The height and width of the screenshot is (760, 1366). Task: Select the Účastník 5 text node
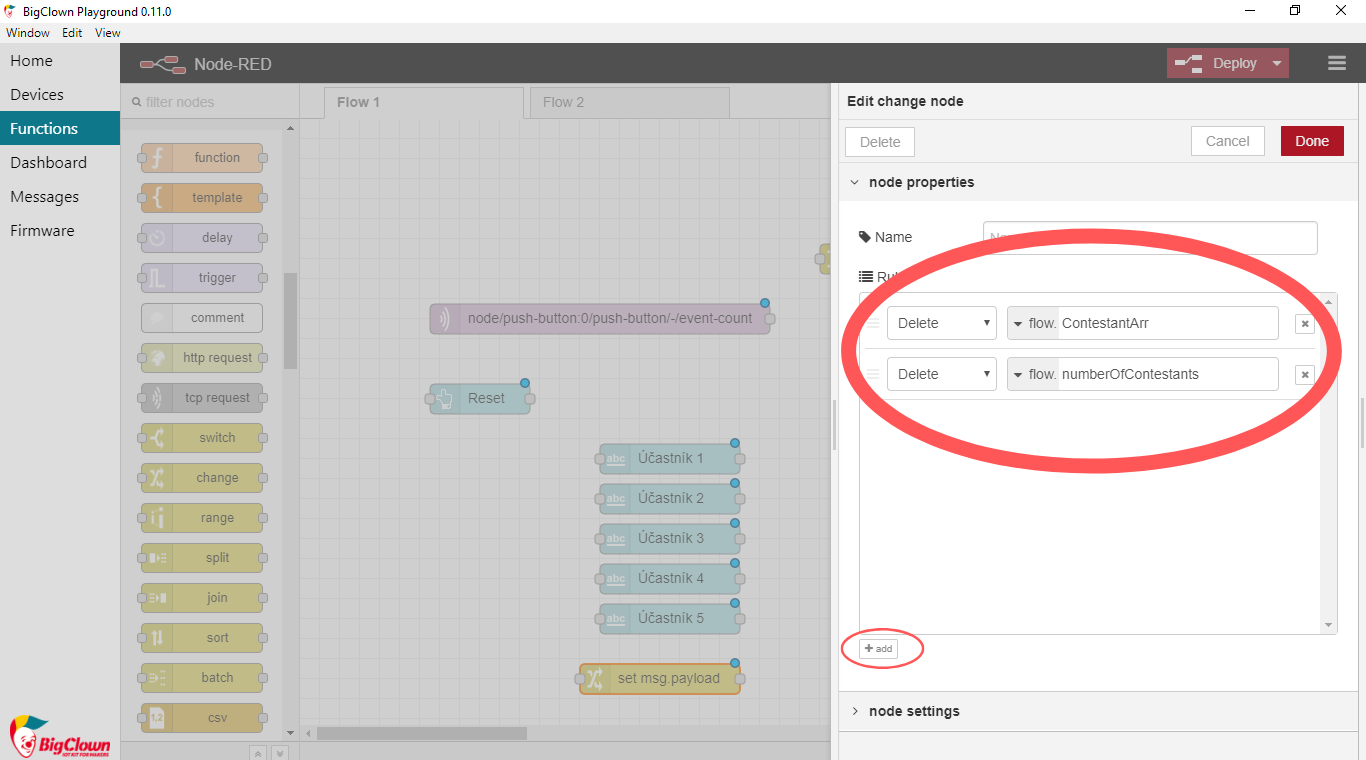tap(670, 619)
